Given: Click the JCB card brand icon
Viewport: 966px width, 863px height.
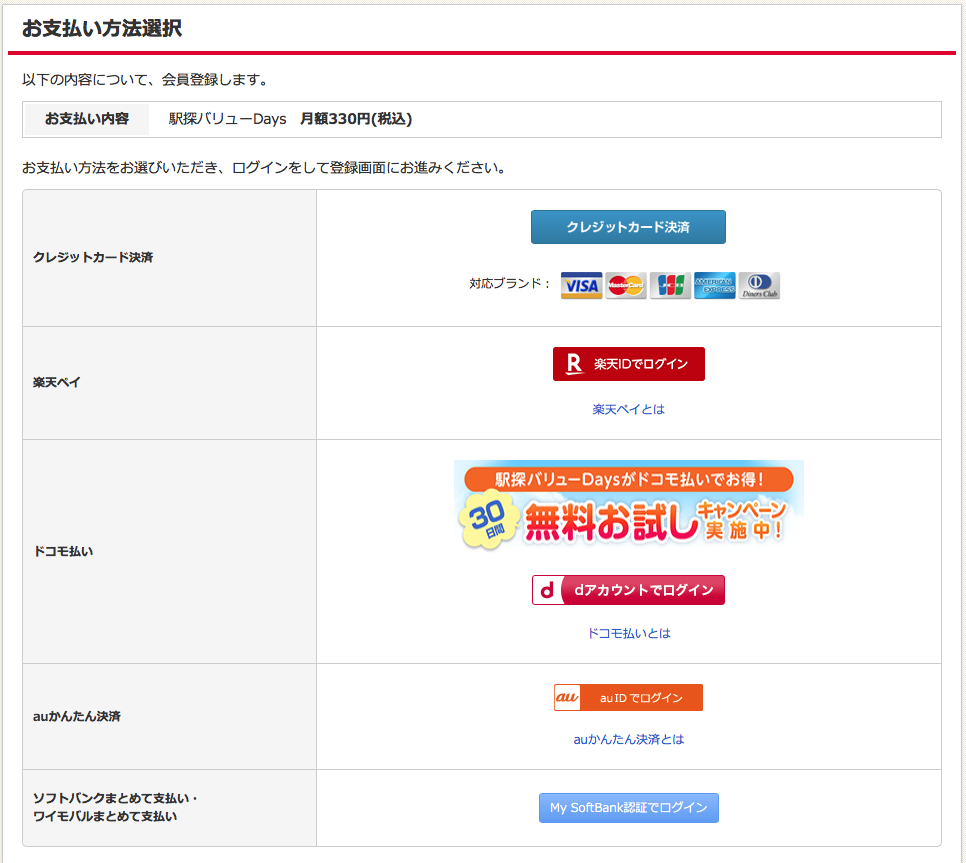Looking at the screenshot, I should (x=670, y=285).
